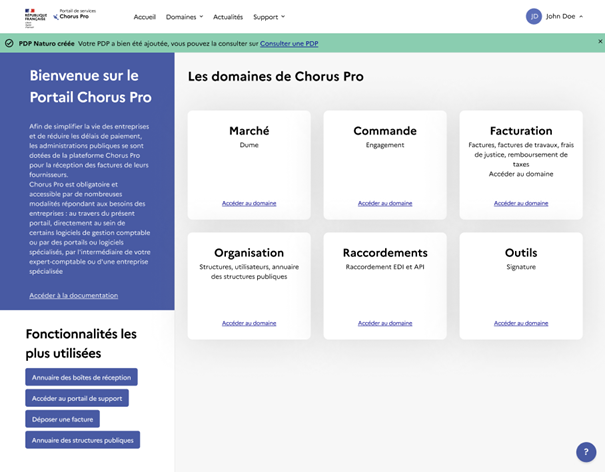Access the Outils domain link
Image resolution: width=605 pixels, height=472 pixels.
click(x=521, y=323)
